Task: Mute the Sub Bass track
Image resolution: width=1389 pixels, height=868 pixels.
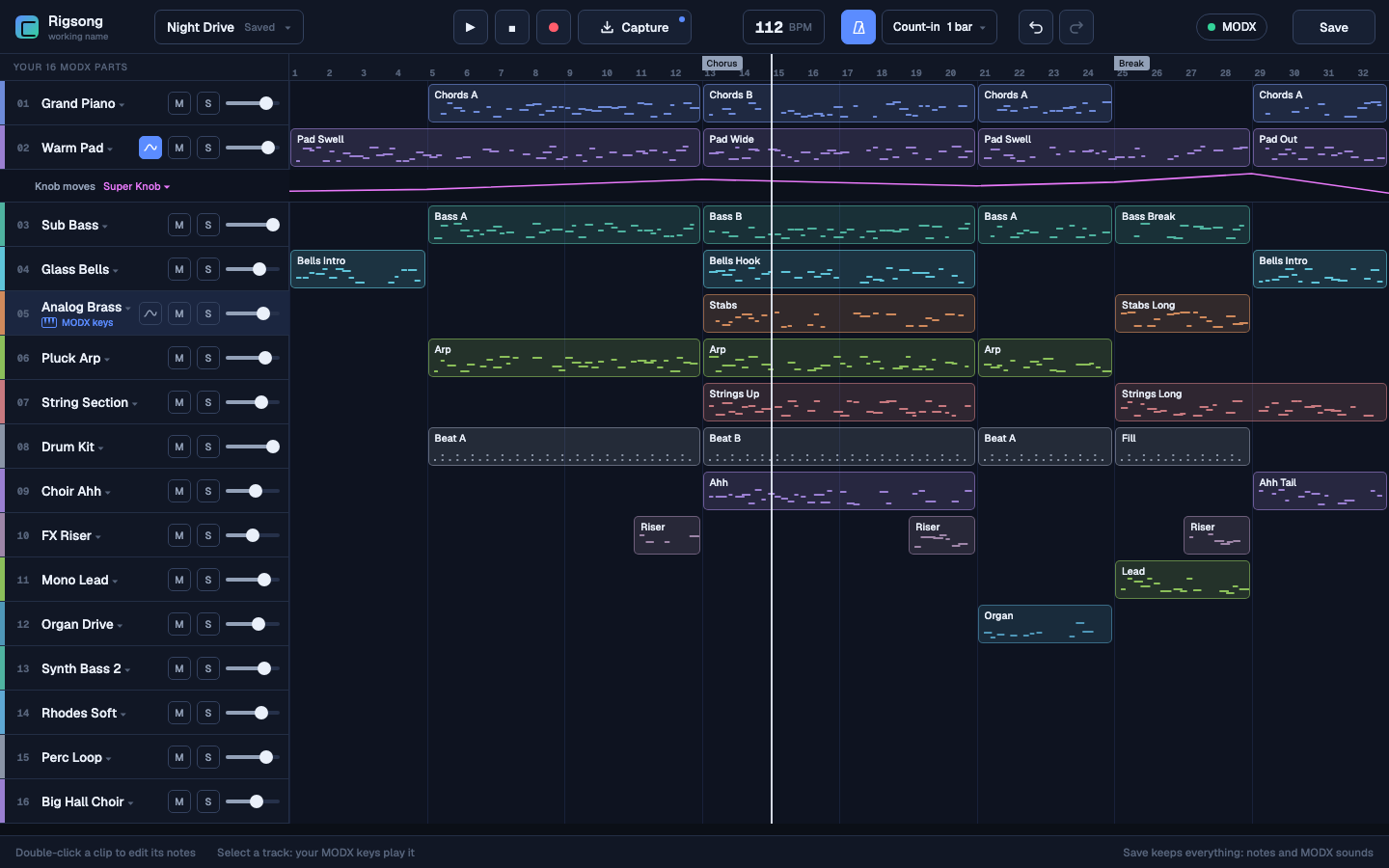Action: (x=179, y=225)
